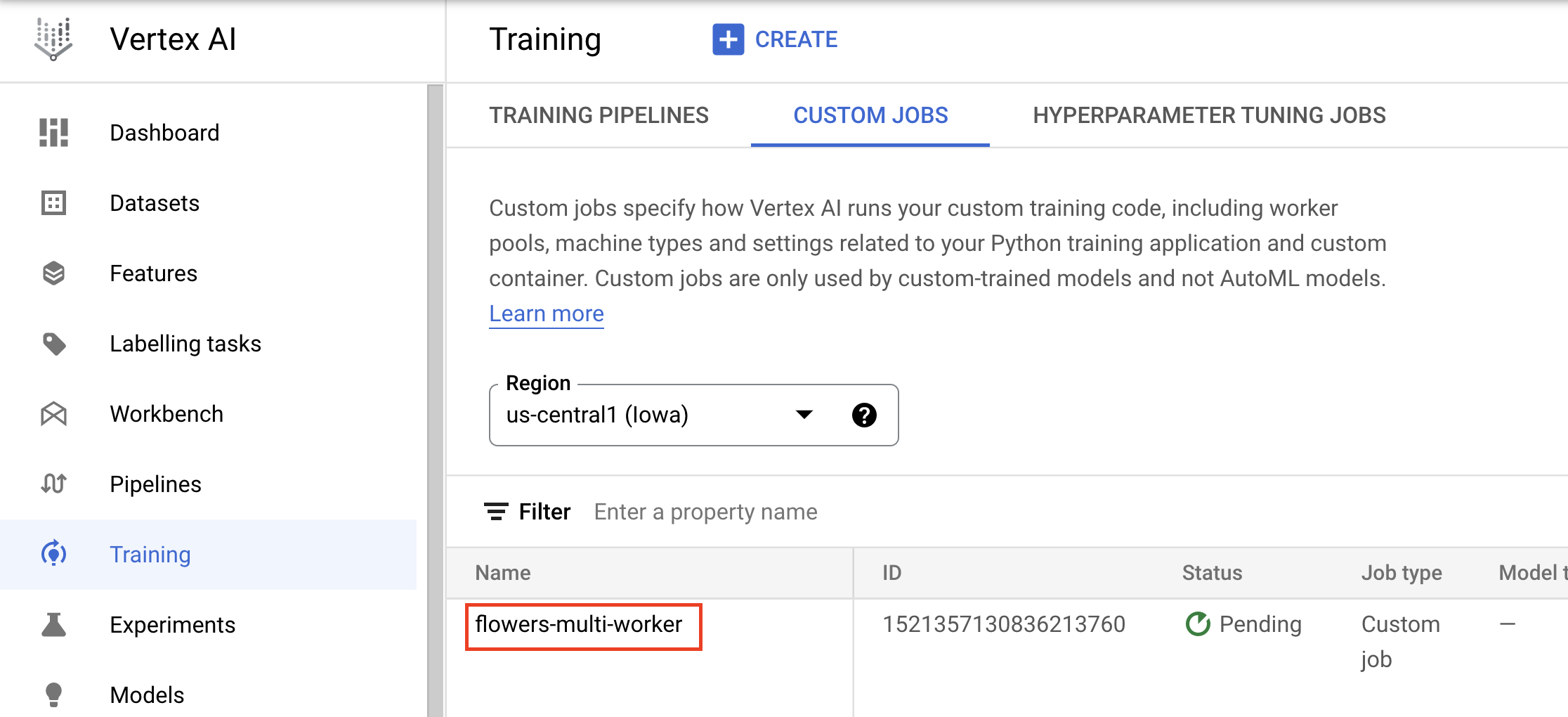
Task: Click the Models lightbulb icon
Action: click(55, 695)
